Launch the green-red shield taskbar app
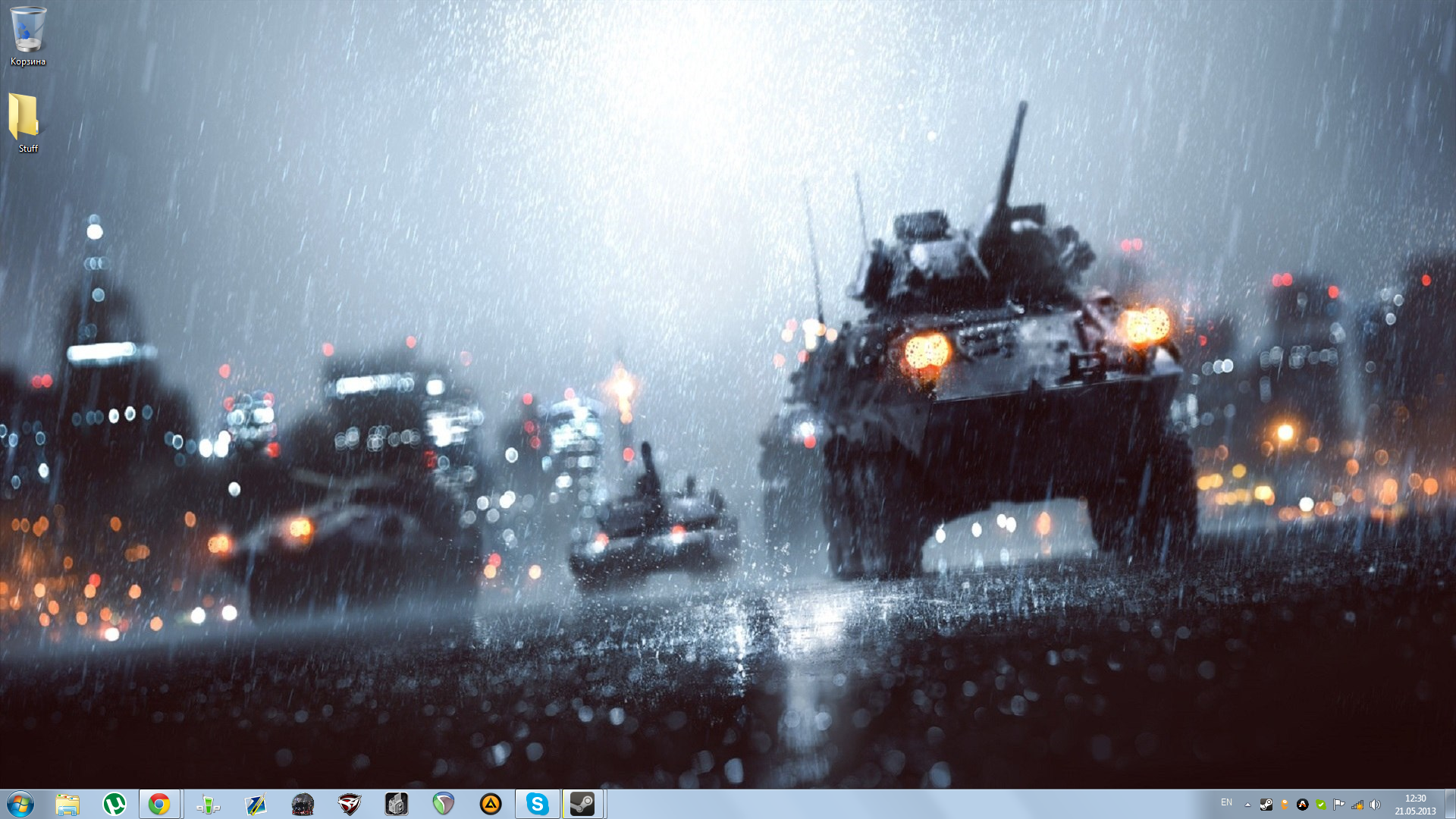Screen dimensions: 1456x819 [x=444, y=804]
